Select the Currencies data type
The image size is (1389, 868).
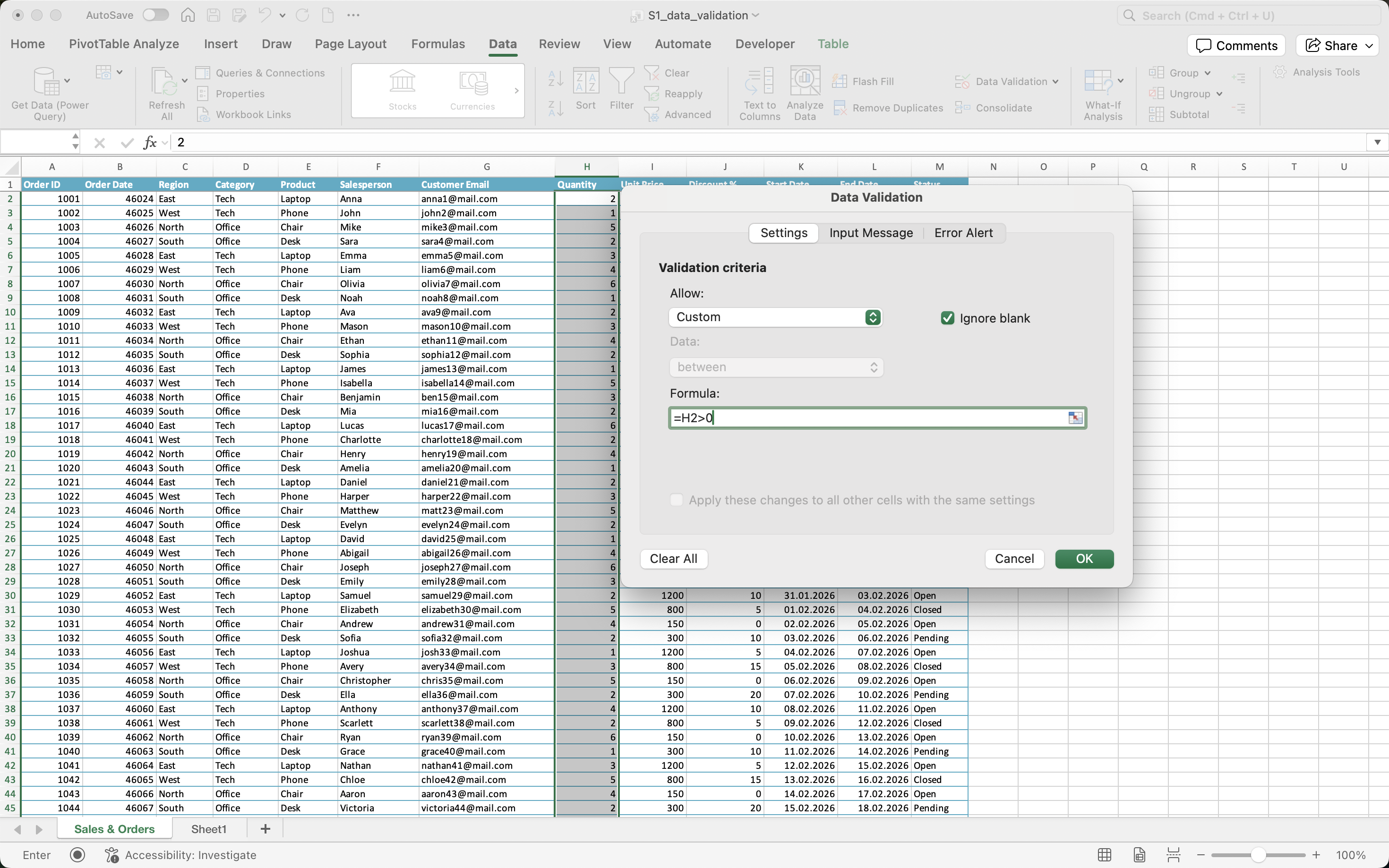(x=472, y=90)
